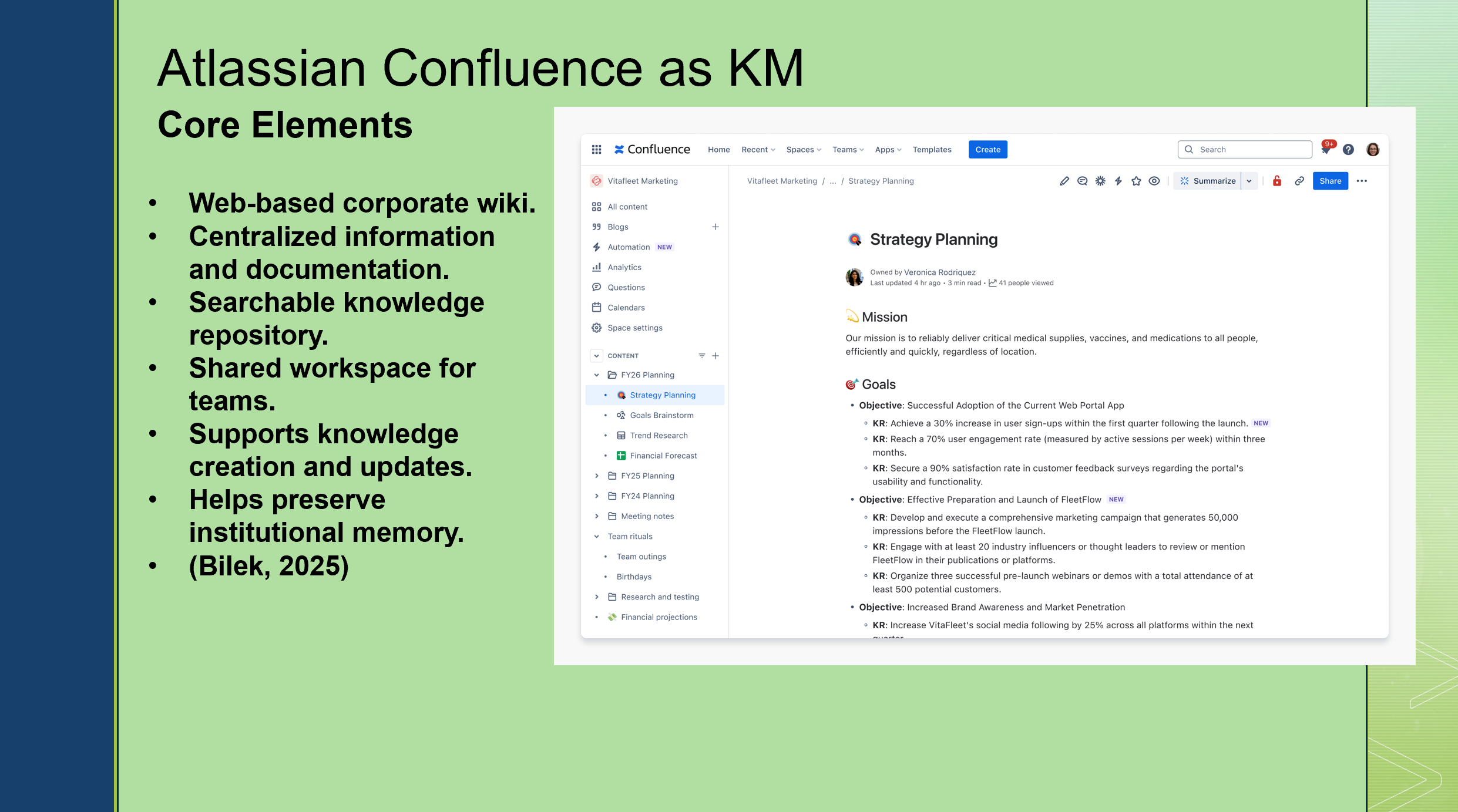Add content with plus next to CONTENT
The height and width of the screenshot is (812, 1458).
(715, 356)
